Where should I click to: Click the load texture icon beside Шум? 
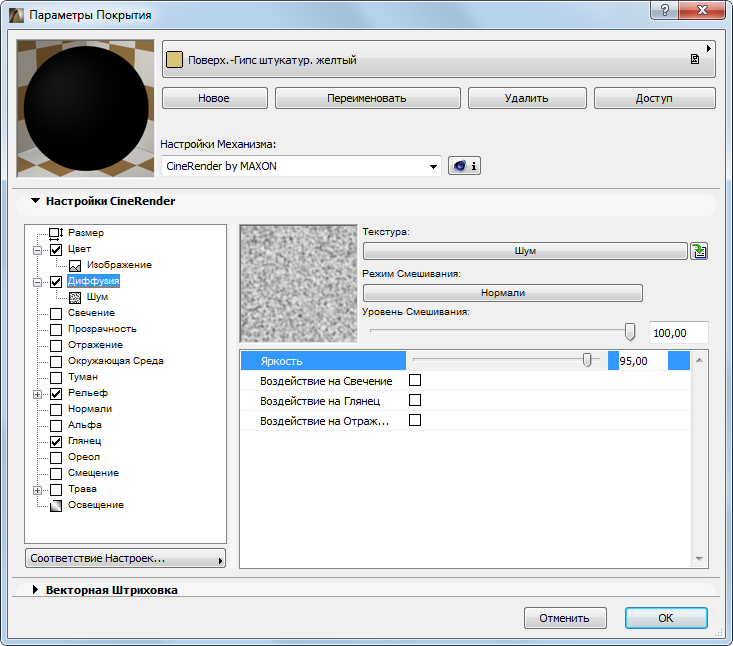click(699, 251)
